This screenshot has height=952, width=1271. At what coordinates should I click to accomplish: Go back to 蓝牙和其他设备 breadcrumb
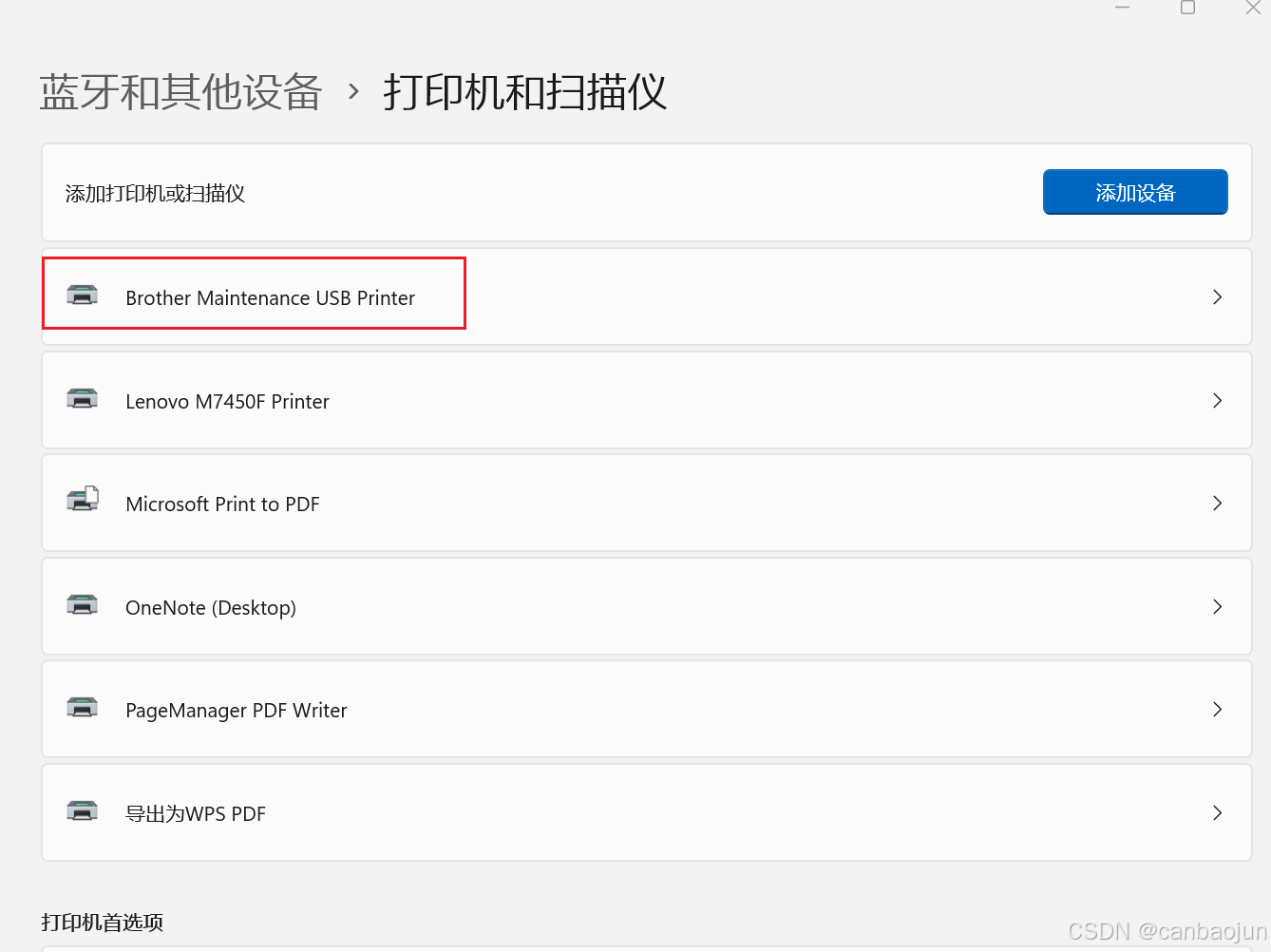[x=180, y=93]
